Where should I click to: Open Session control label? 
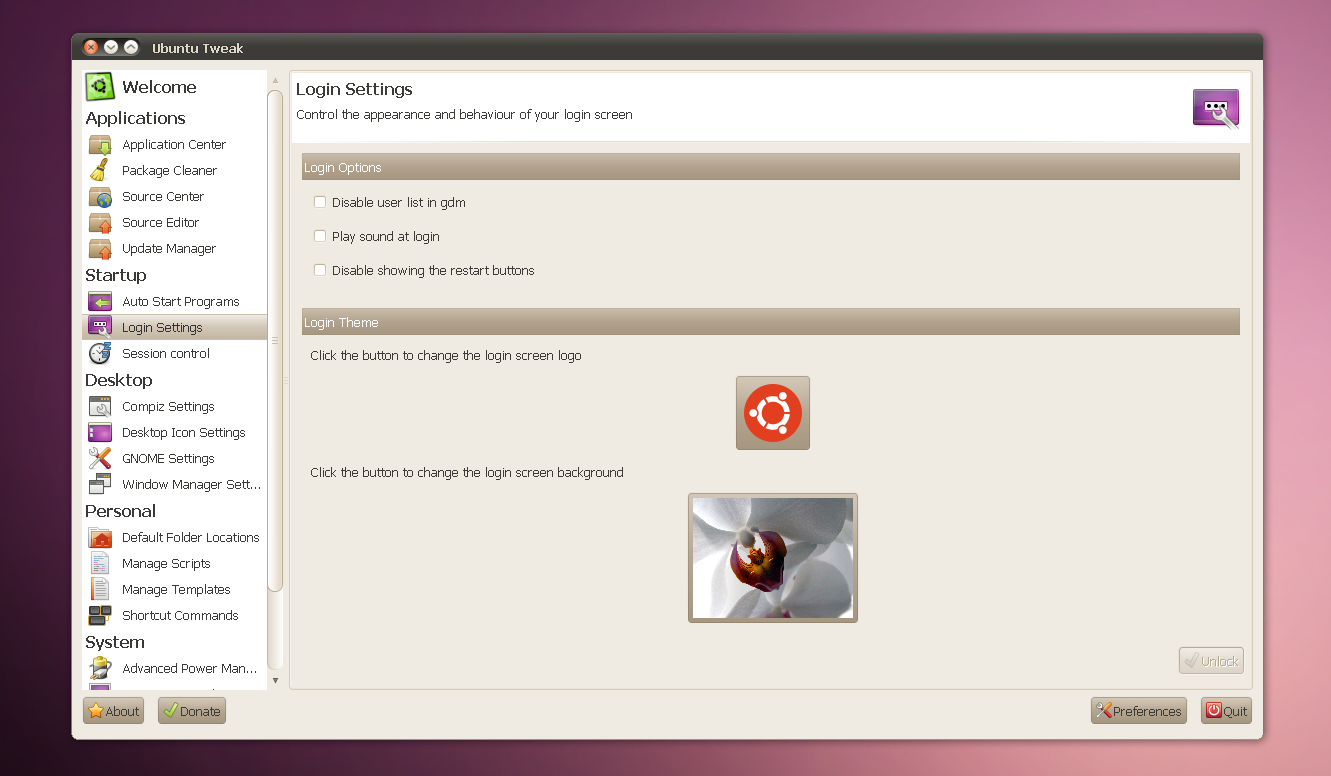166,354
